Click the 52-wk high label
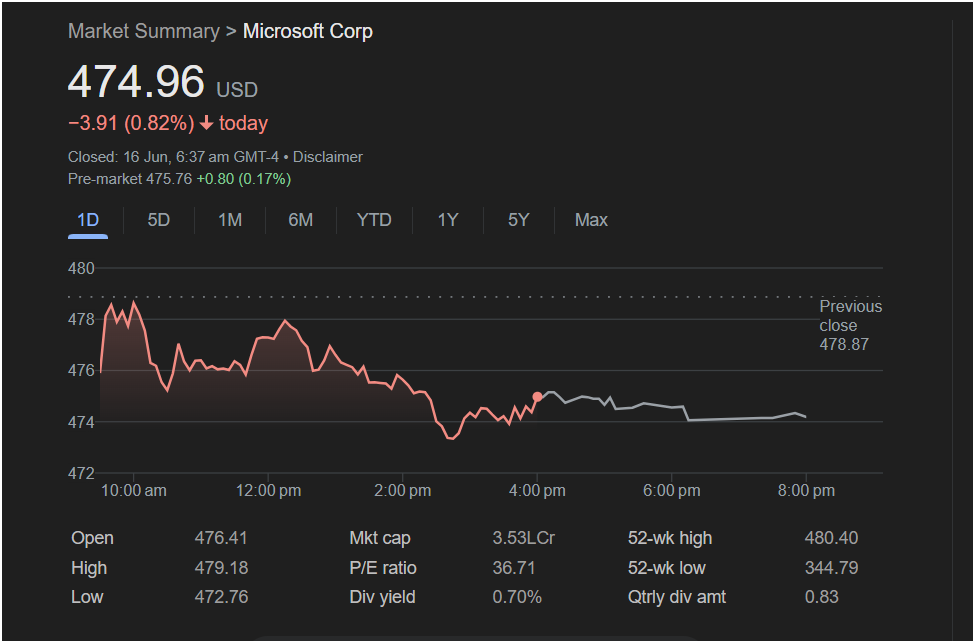 coord(670,538)
